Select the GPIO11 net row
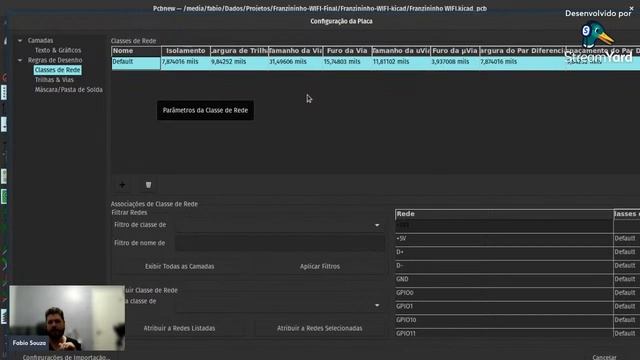 click(x=504, y=333)
